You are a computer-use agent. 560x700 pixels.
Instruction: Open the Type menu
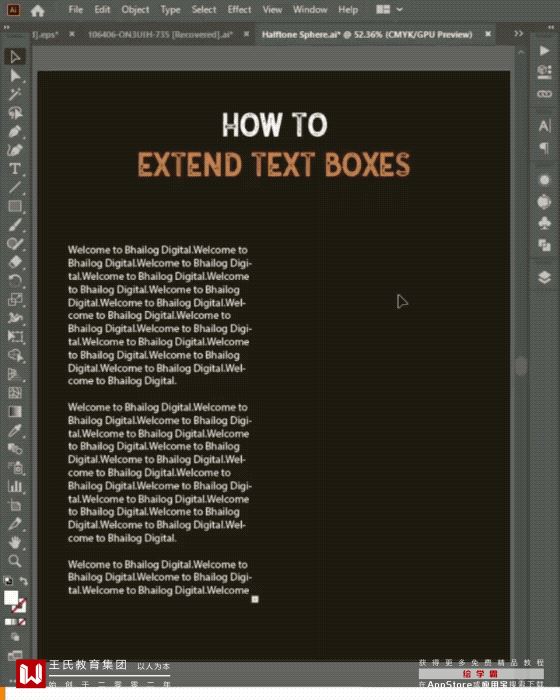pos(170,9)
